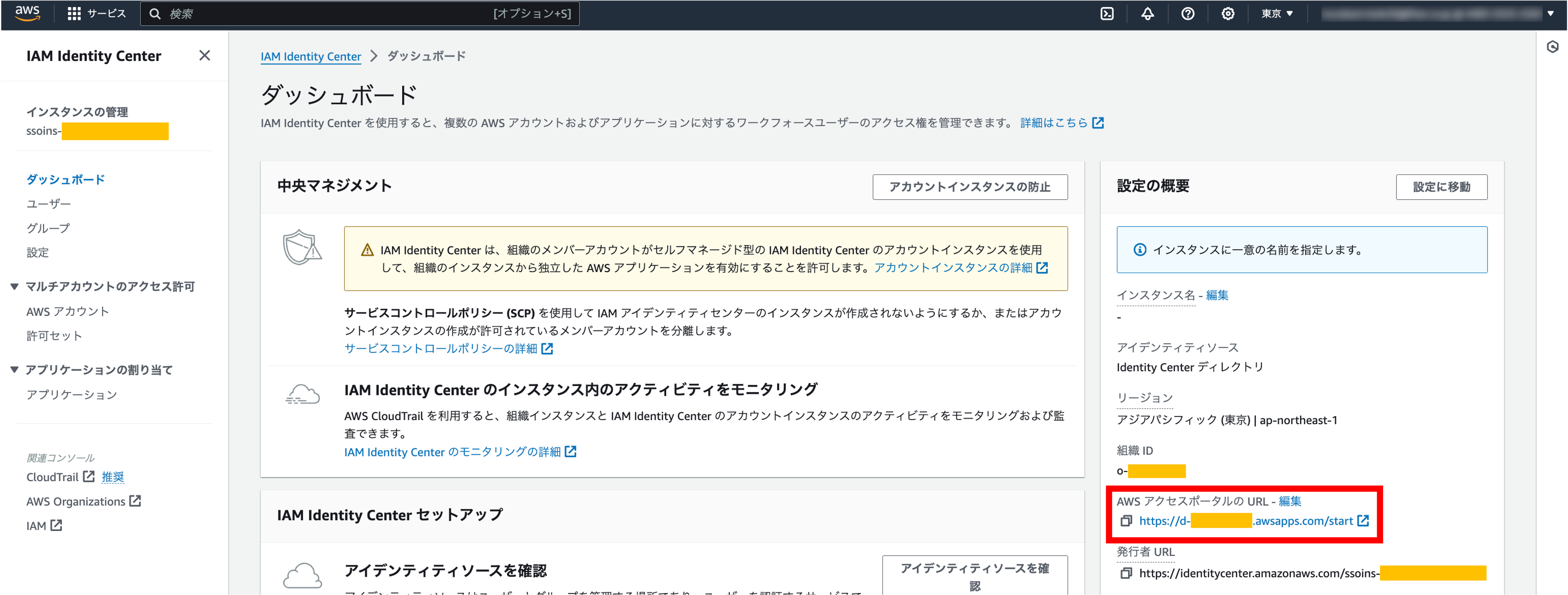
Task: Click the リージョン label in 設定の概要
Action: 1145,398
